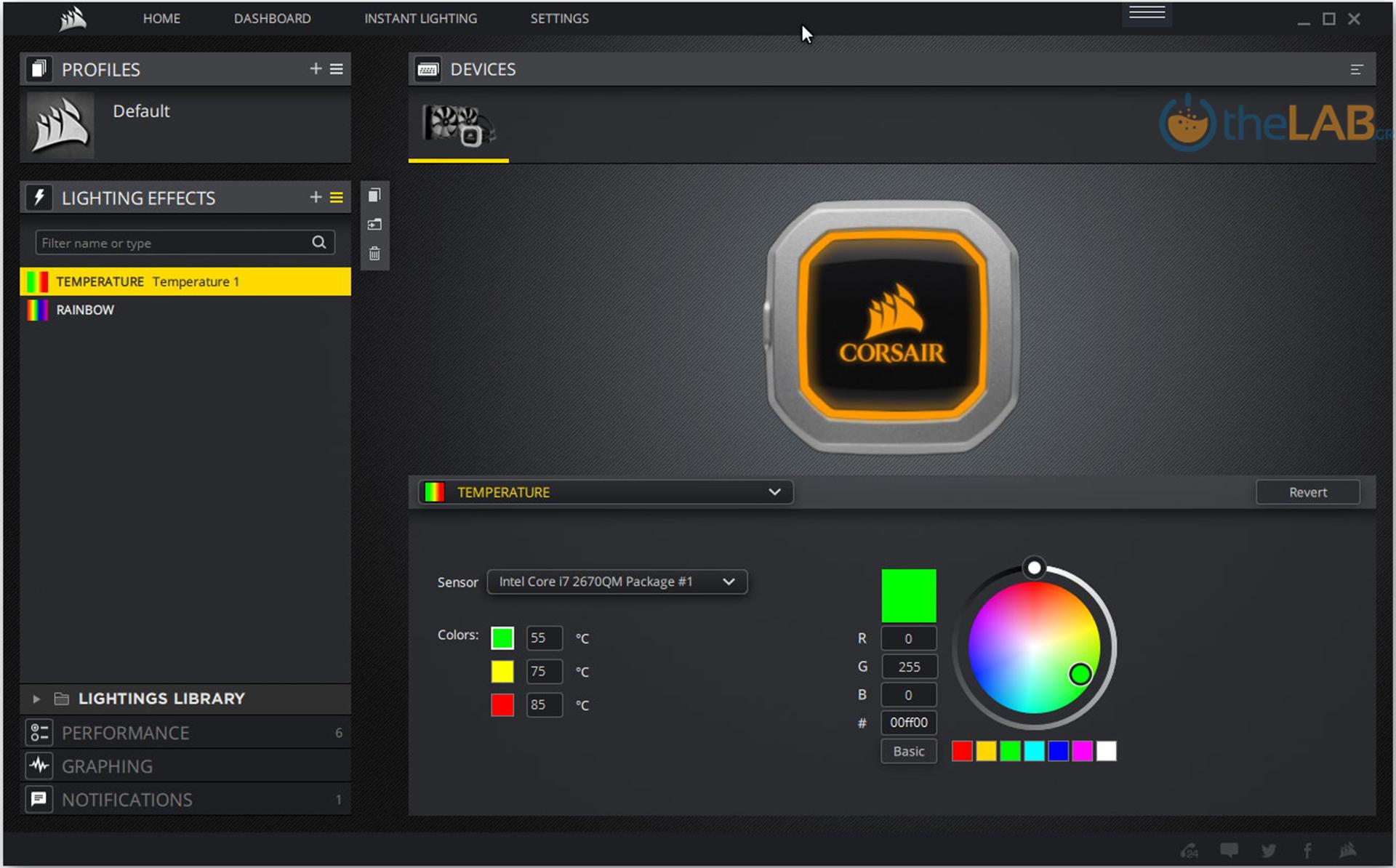Click the Devices keyboard icon
The image size is (1396, 868).
pos(428,69)
